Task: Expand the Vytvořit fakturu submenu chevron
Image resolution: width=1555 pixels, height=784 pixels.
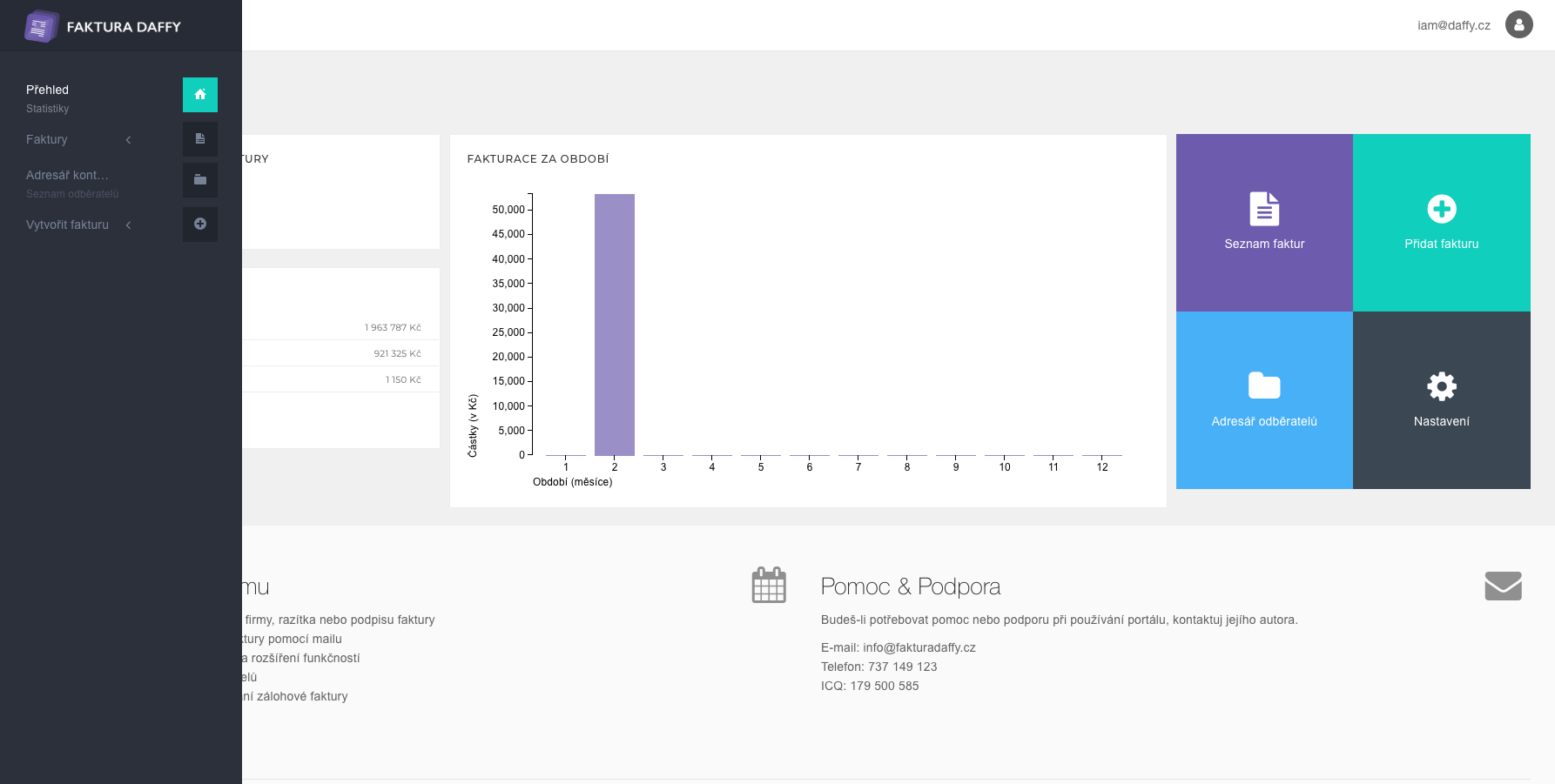Action: pyautogui.click(x=128, y=225)
